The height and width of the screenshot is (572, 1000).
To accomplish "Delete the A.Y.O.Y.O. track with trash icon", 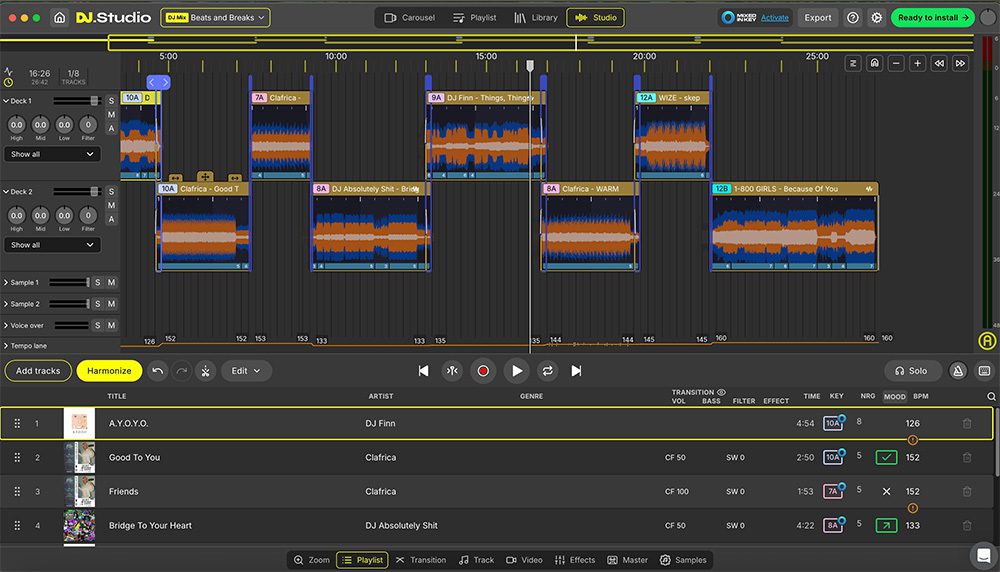I will pyautogui.click(x=967, y=423).
